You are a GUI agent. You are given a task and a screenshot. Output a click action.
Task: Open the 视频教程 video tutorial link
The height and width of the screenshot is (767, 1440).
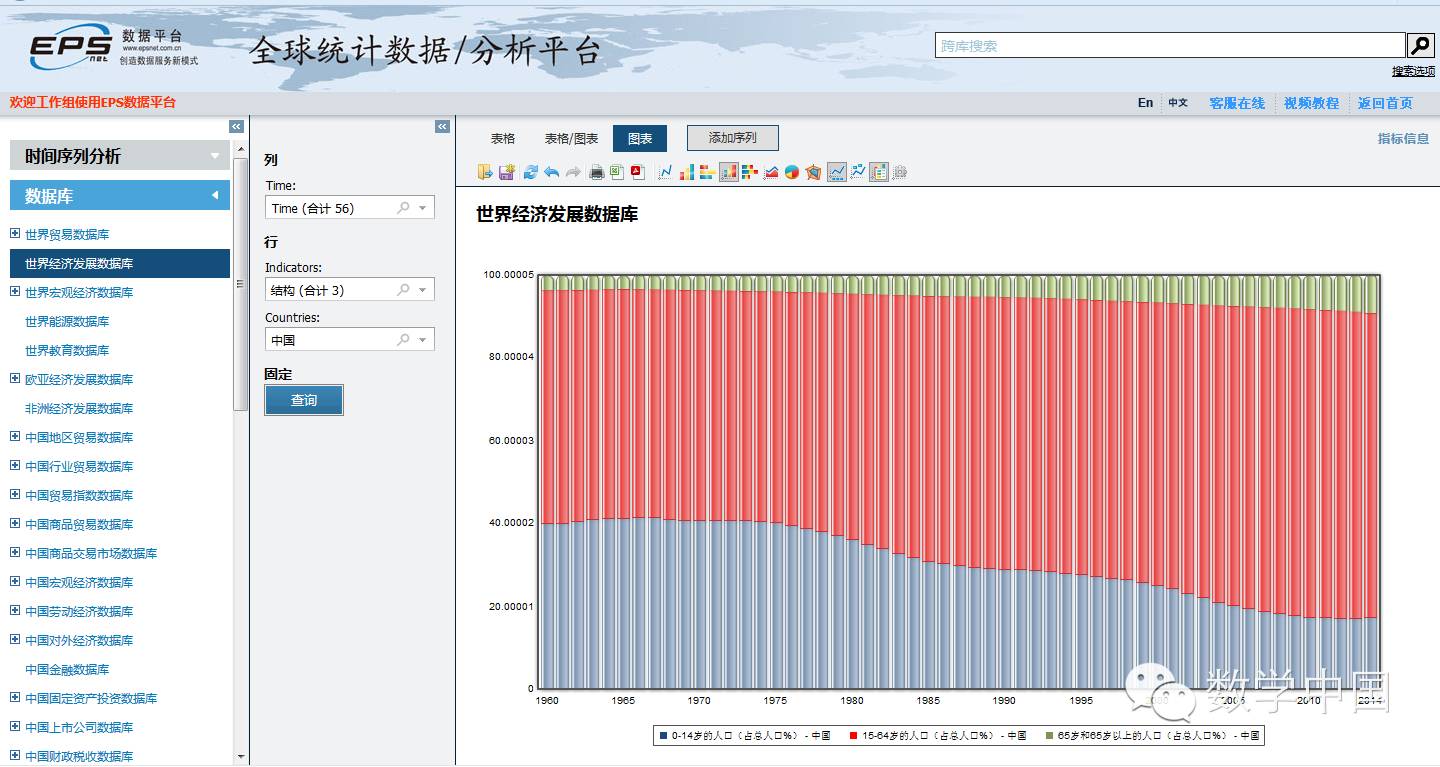(x=1311, y=103)
